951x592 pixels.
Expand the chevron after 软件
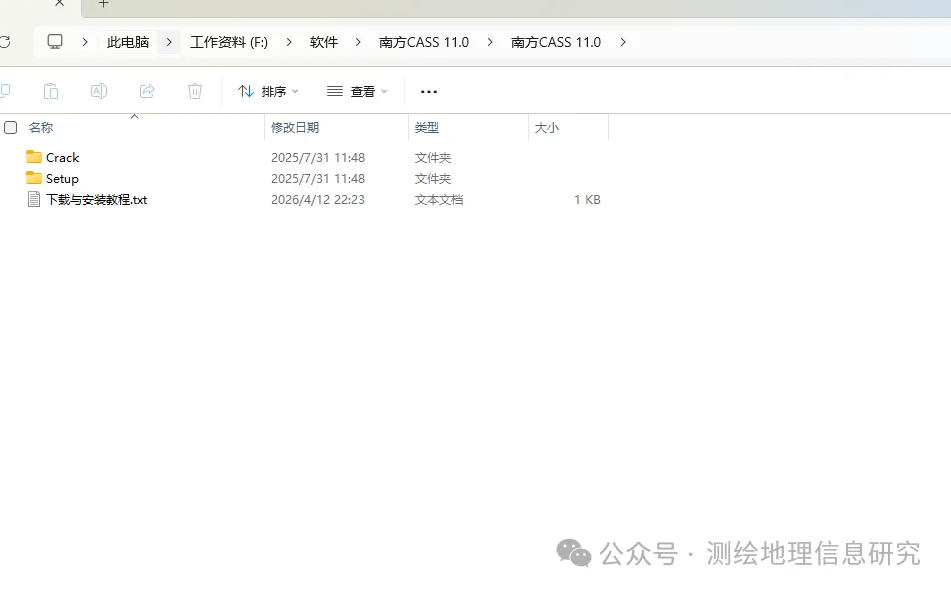coord(358,42)
